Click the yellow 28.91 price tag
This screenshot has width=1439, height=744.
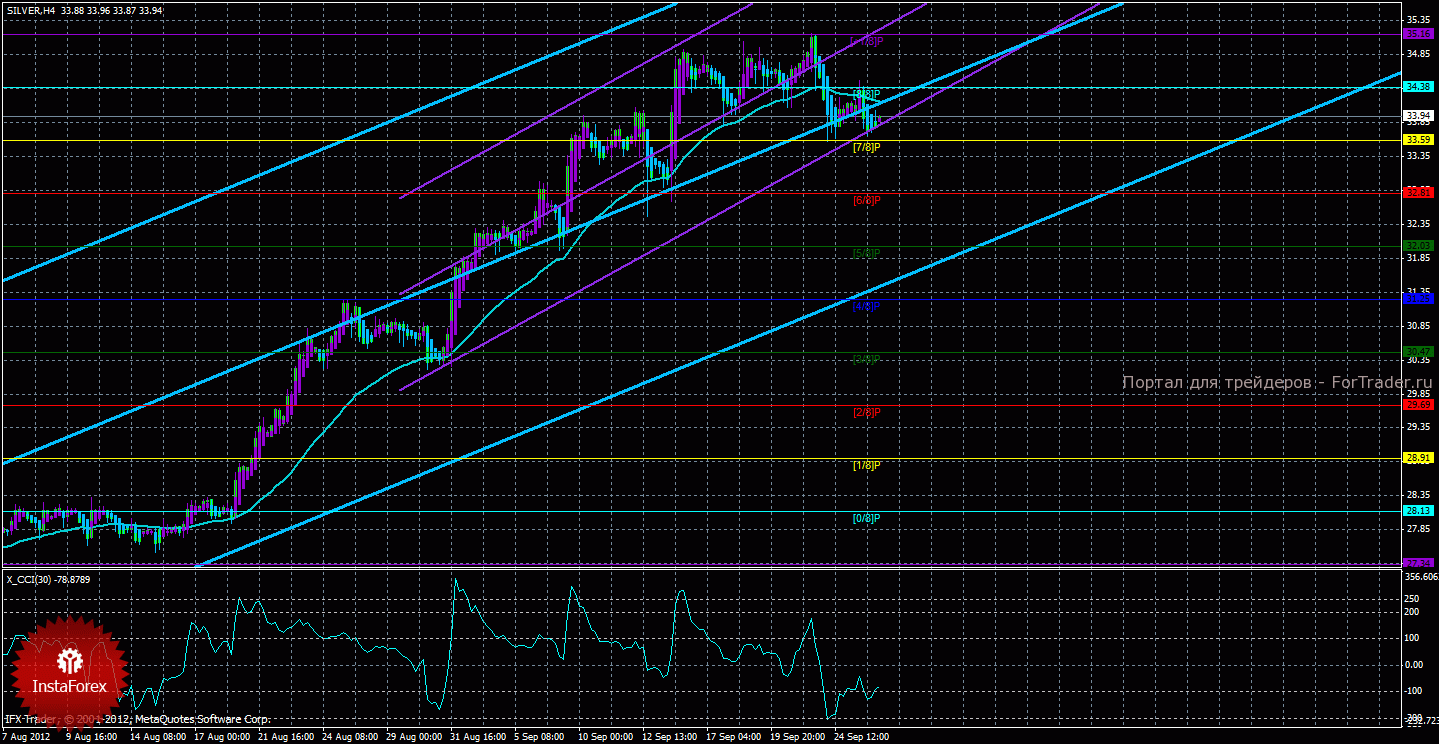click(x=1419, y=458)
